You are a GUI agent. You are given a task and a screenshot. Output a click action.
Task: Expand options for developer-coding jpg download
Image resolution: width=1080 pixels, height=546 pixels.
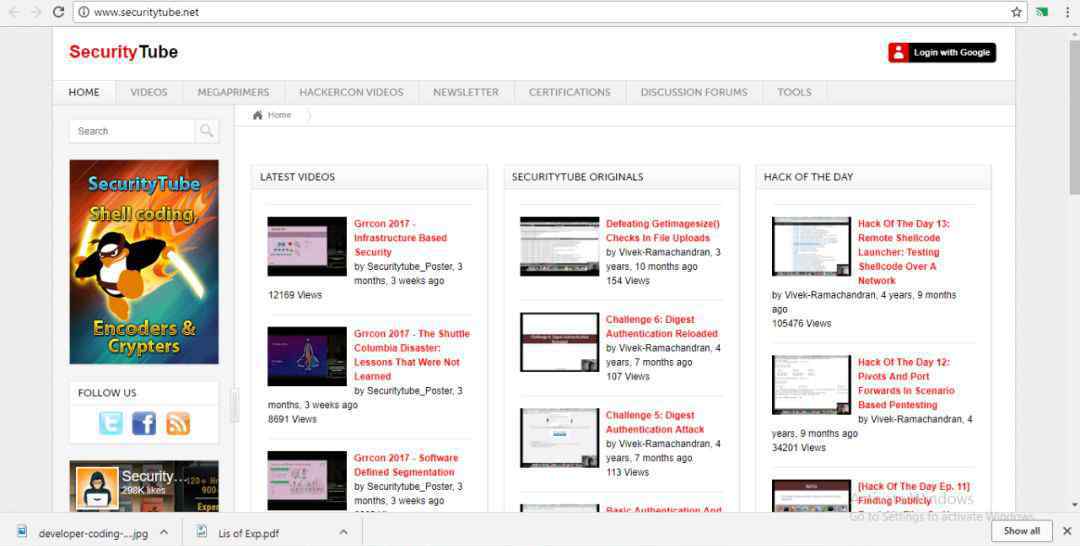pos(164,532)
